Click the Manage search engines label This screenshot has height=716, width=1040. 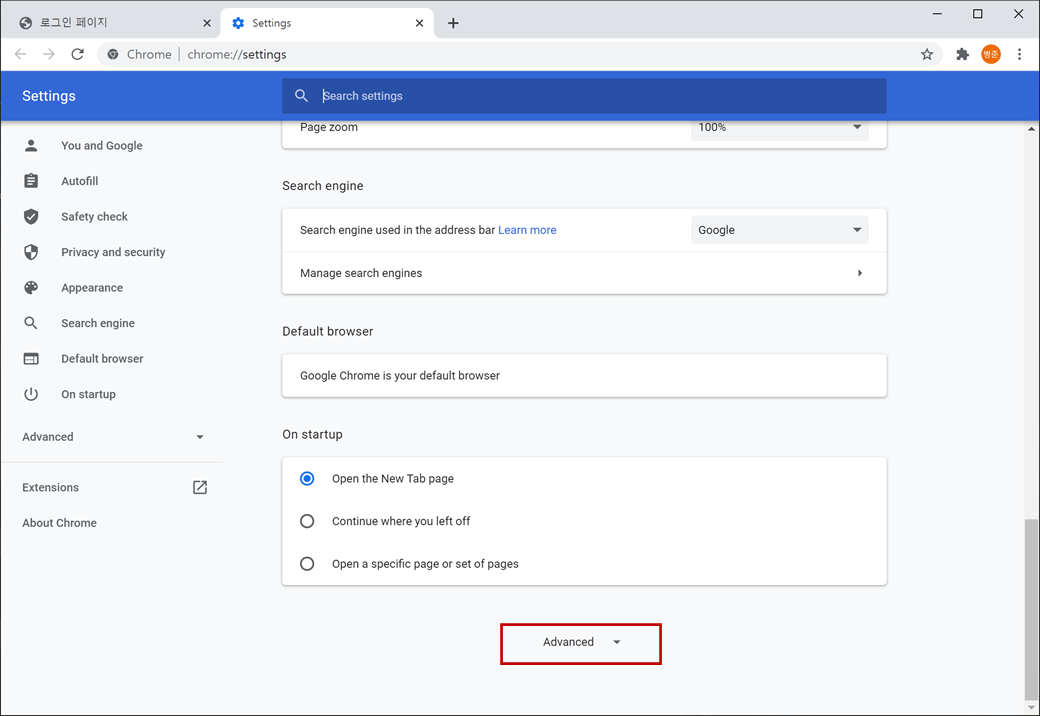pyautogui.click(x=361, y=273)
